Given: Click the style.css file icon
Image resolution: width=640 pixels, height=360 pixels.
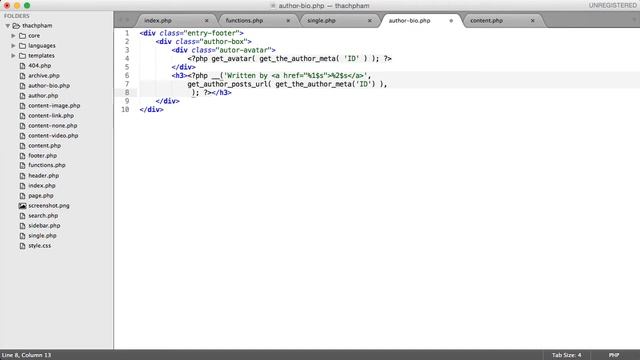Looking at the screenshot, I should pos(22,246).
